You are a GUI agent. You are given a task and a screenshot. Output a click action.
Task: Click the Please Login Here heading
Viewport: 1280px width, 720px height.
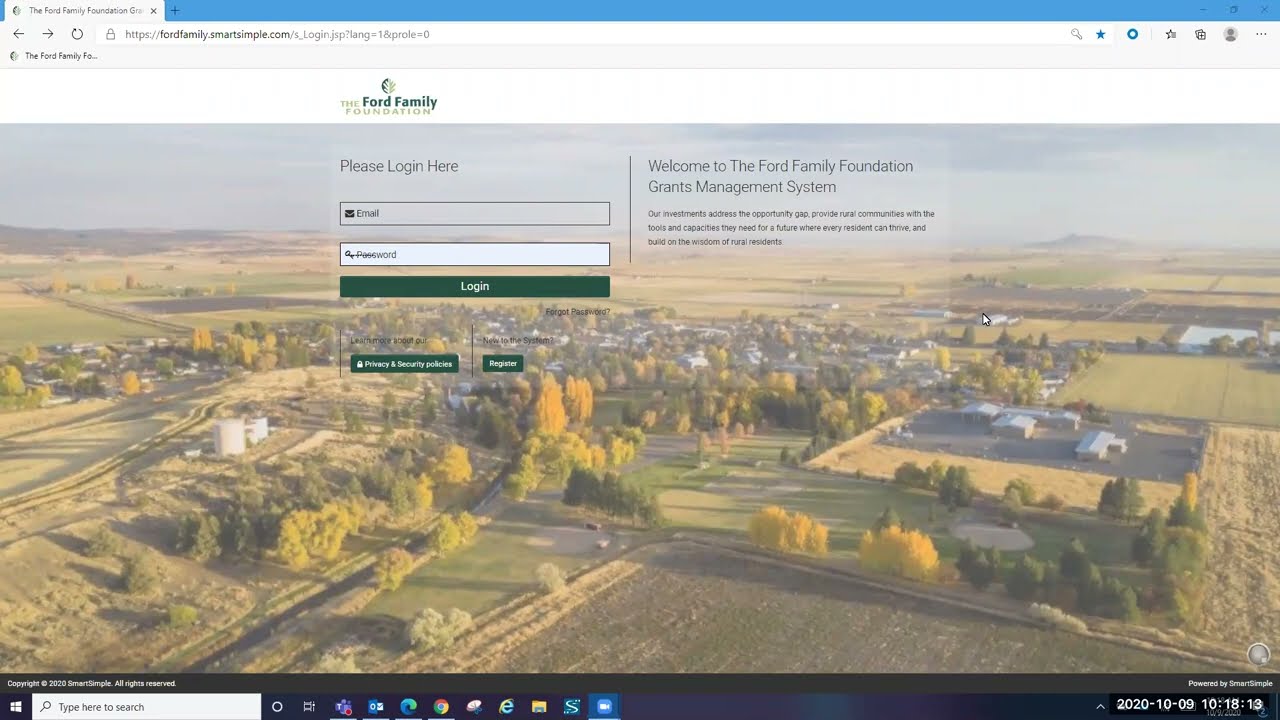pos(399,166)
